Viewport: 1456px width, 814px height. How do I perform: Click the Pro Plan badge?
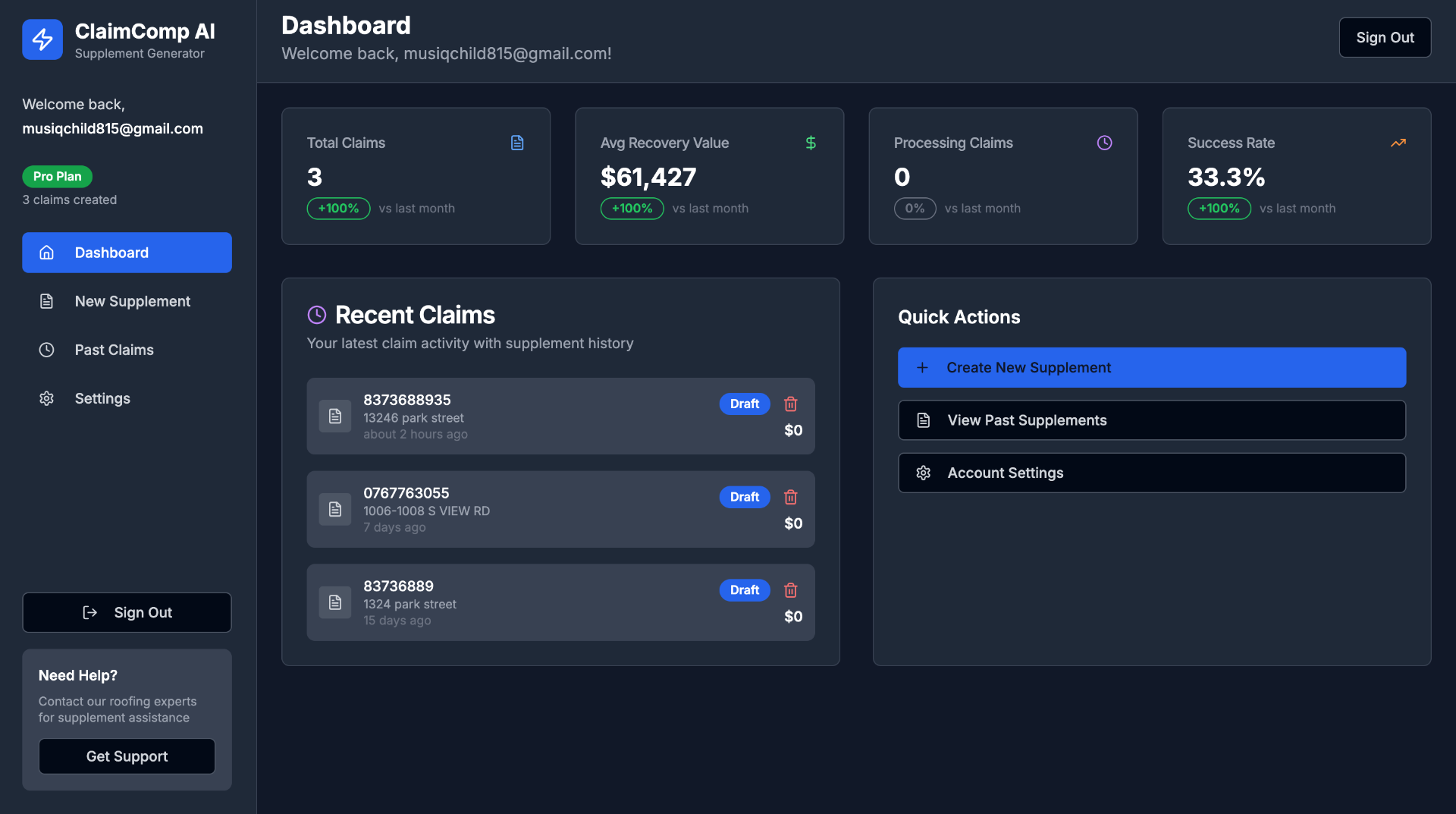click(57, 176)
